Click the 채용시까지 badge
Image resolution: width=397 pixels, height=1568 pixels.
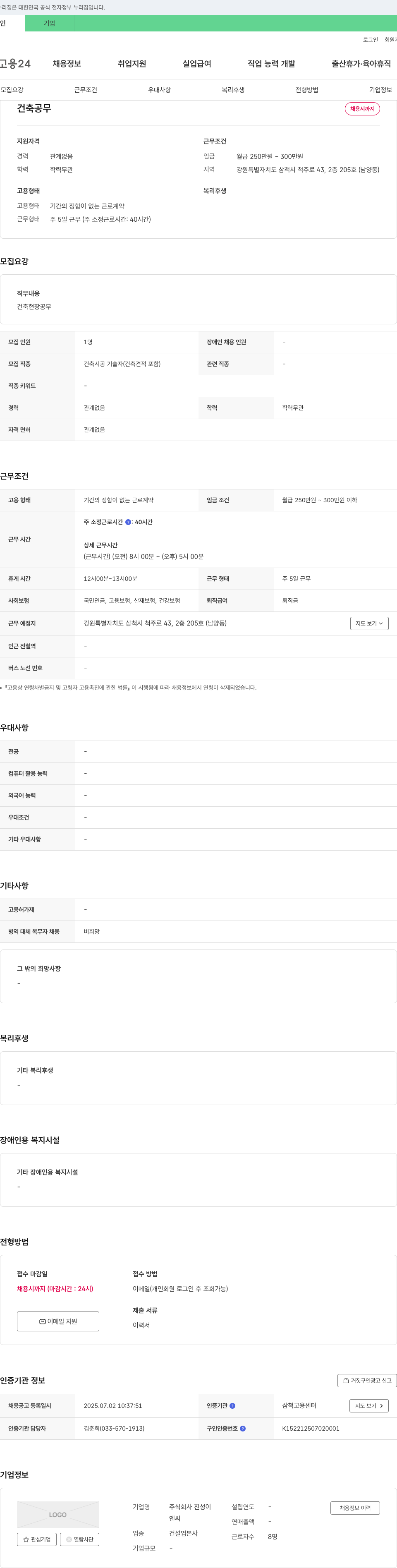(x=362, y=109)
